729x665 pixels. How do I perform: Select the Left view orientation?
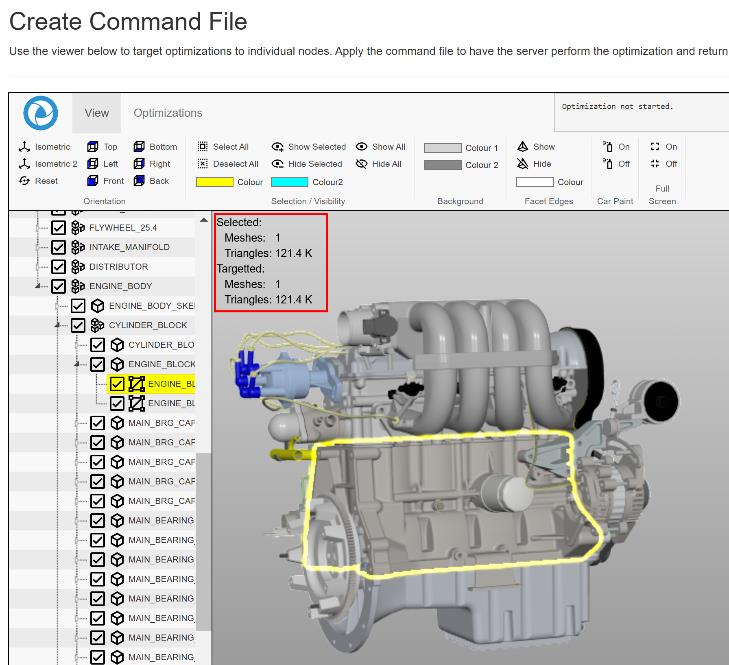click(103, 164)
